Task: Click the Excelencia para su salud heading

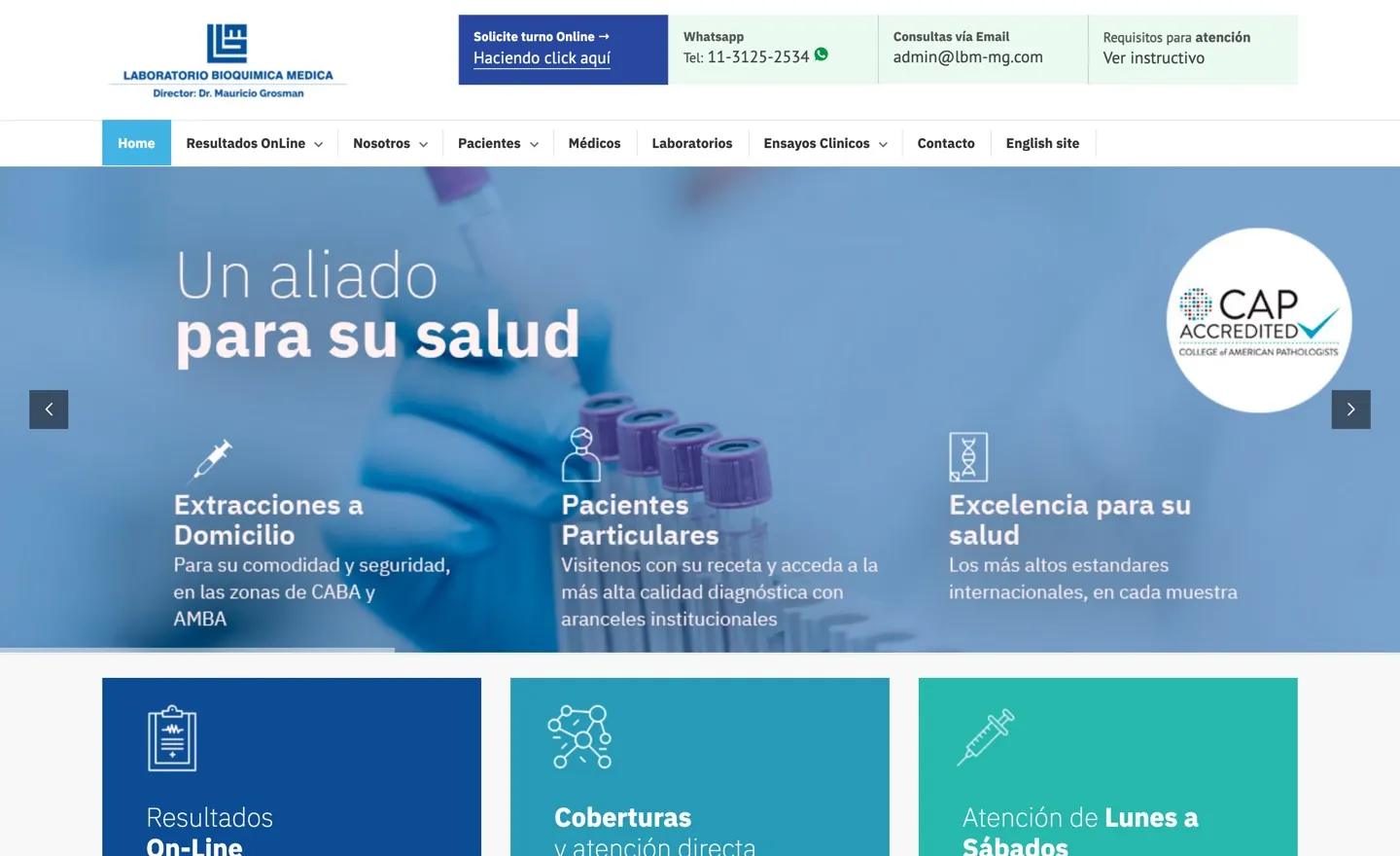Action: pos(1069,519)
